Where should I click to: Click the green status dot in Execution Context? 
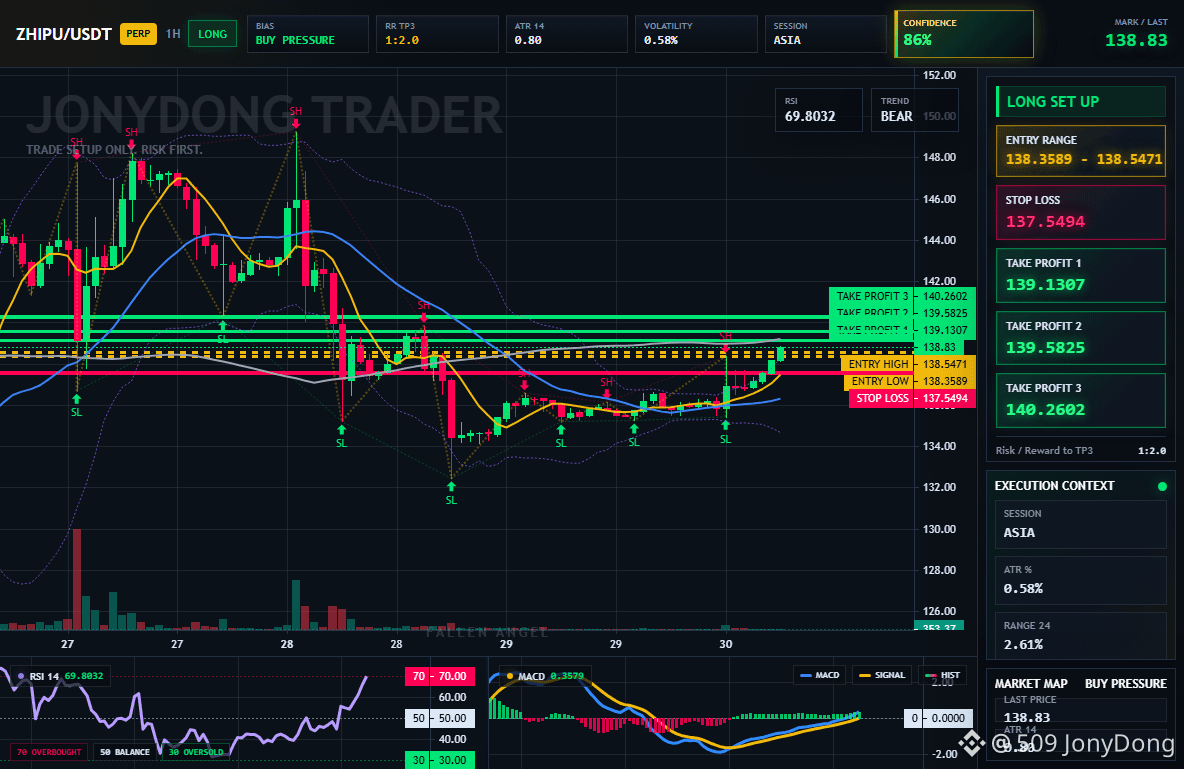point(1162,486)
